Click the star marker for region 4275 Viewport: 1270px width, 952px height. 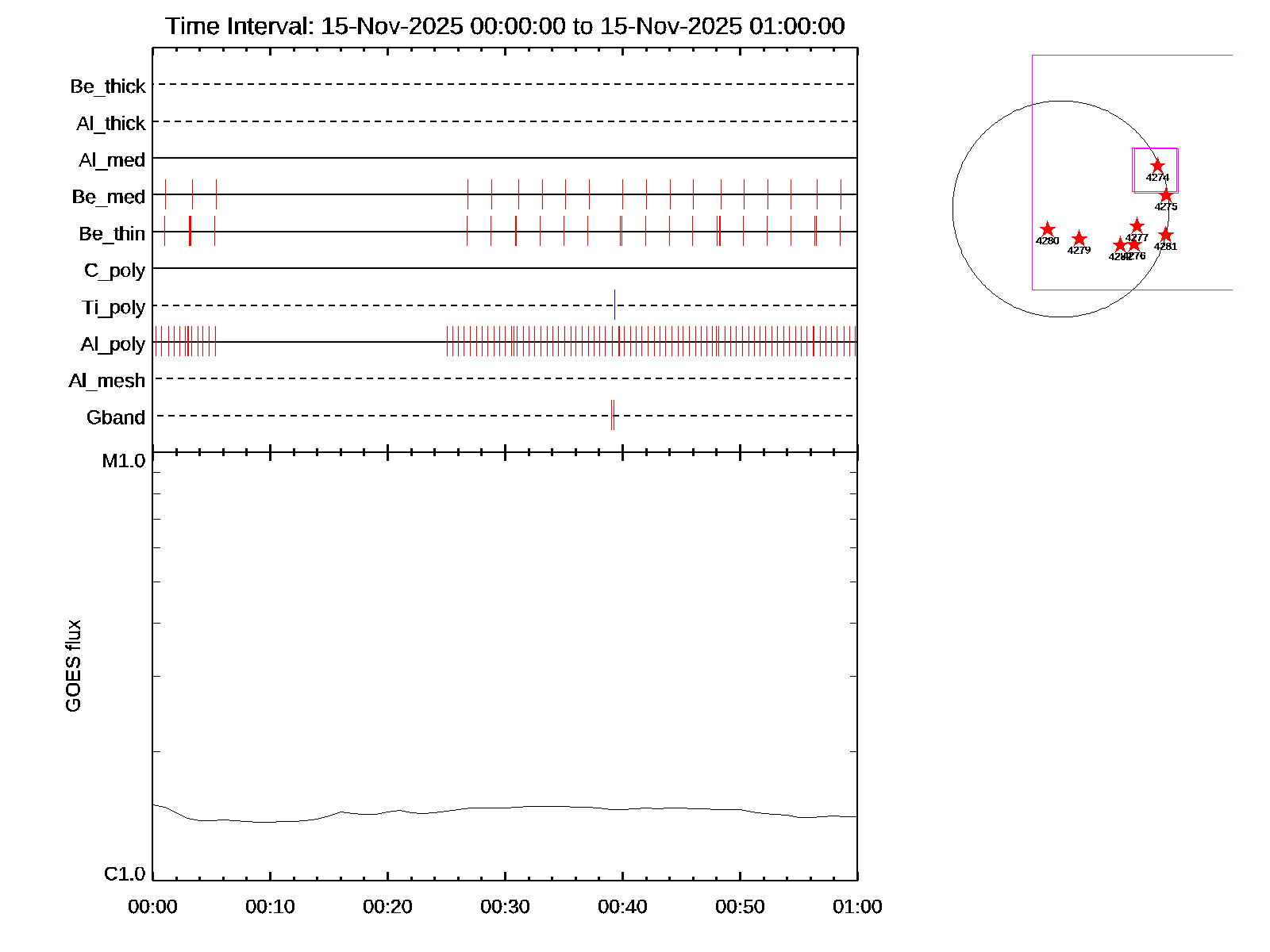pos(1165,195)
